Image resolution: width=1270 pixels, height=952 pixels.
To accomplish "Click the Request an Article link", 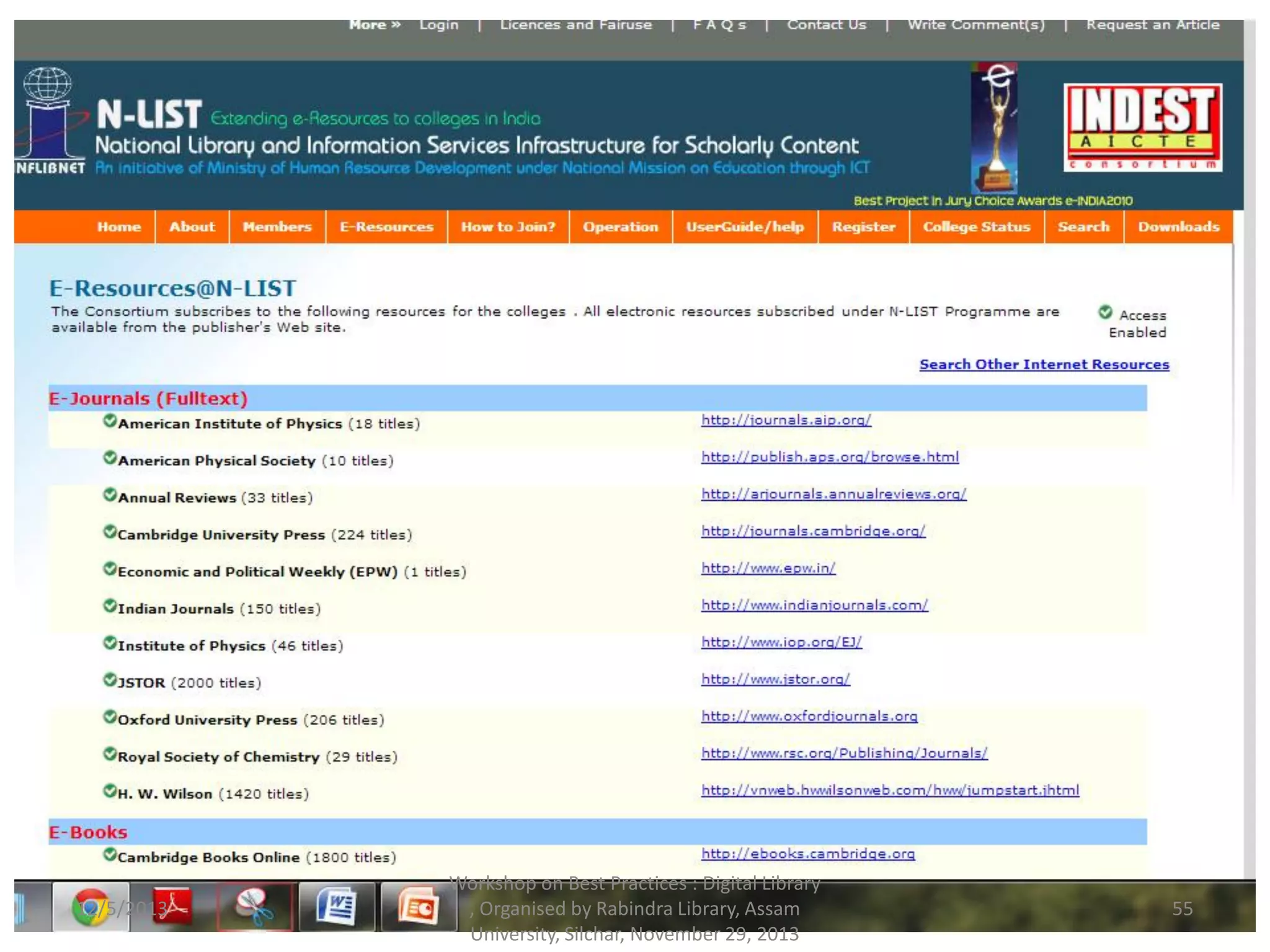I will tap(1152, 25).
